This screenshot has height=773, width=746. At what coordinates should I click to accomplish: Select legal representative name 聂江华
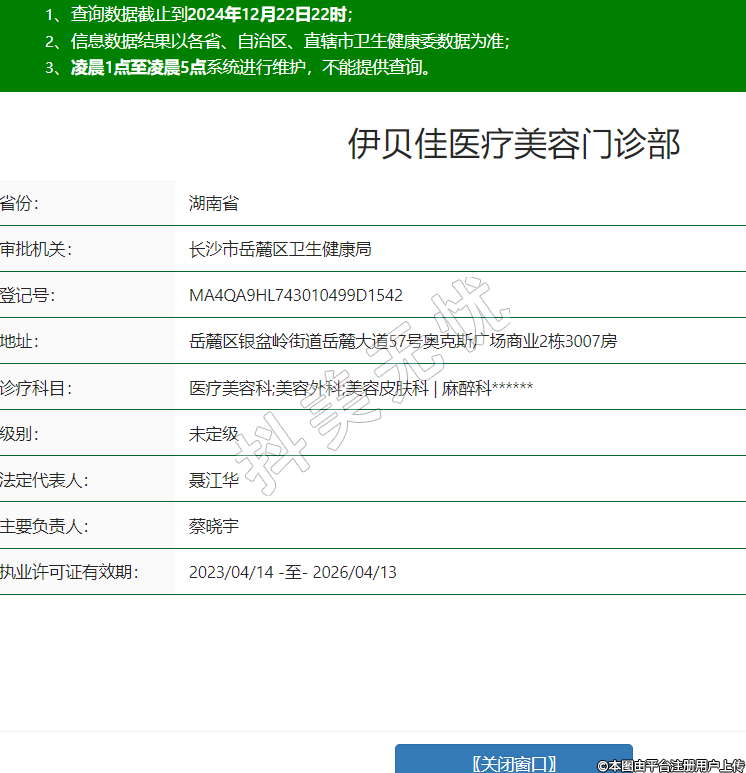pos(214,480)
